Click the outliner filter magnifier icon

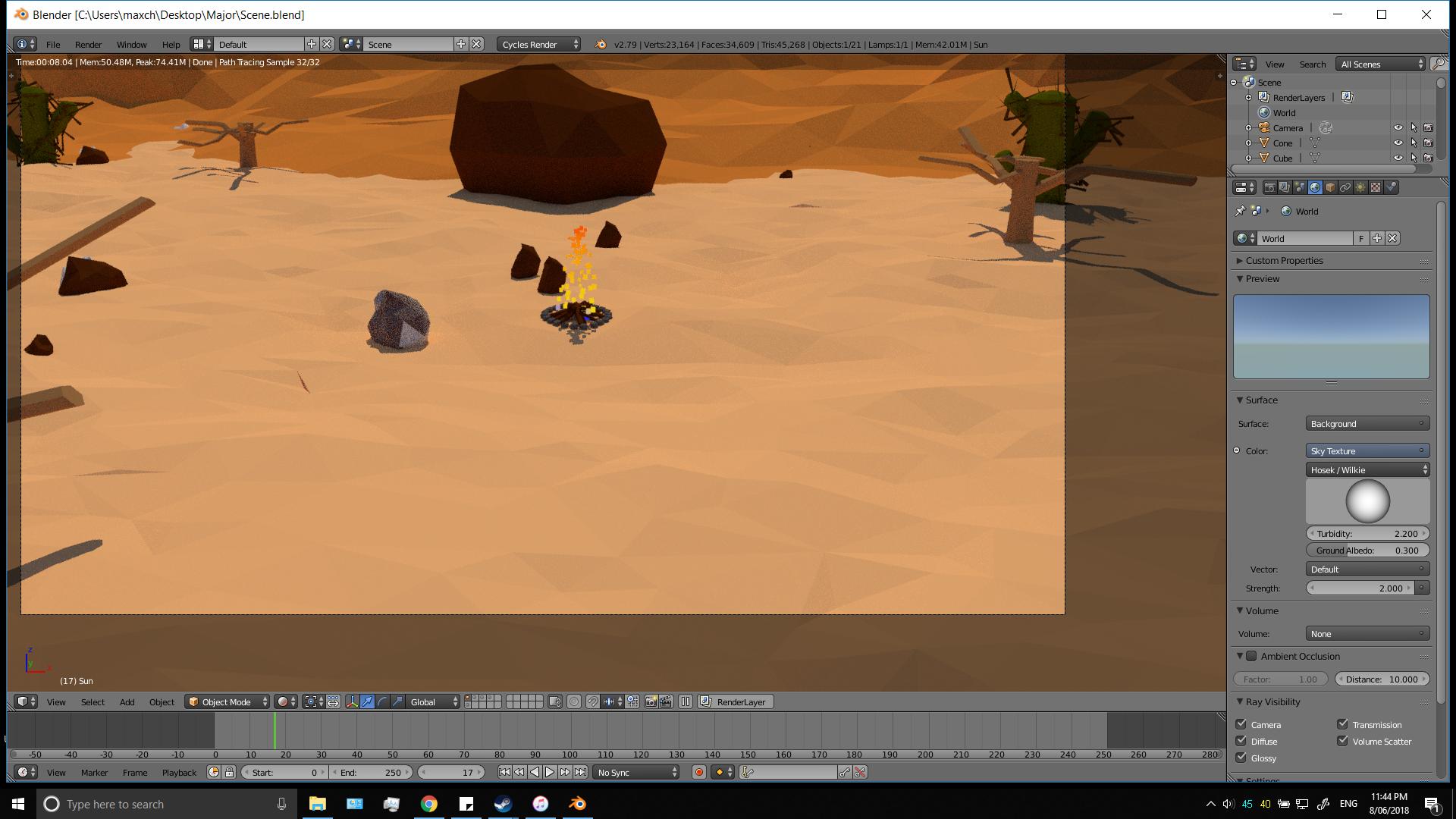tap(1439, 64)
